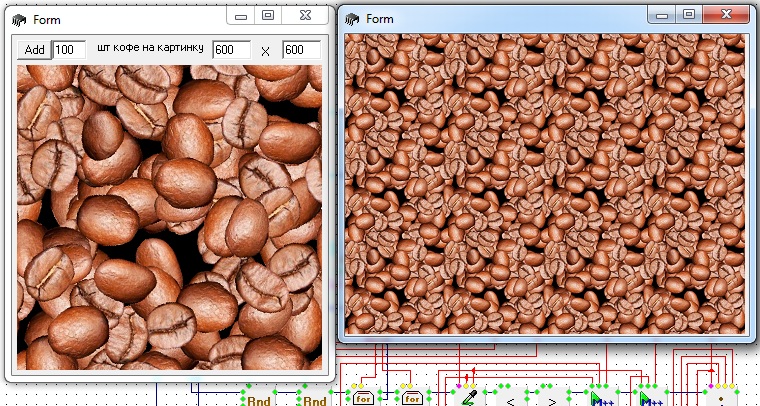Select the dot node at far right of scheme
The height and width of the screenshot is (406, 760).
(x=721, y=397)
